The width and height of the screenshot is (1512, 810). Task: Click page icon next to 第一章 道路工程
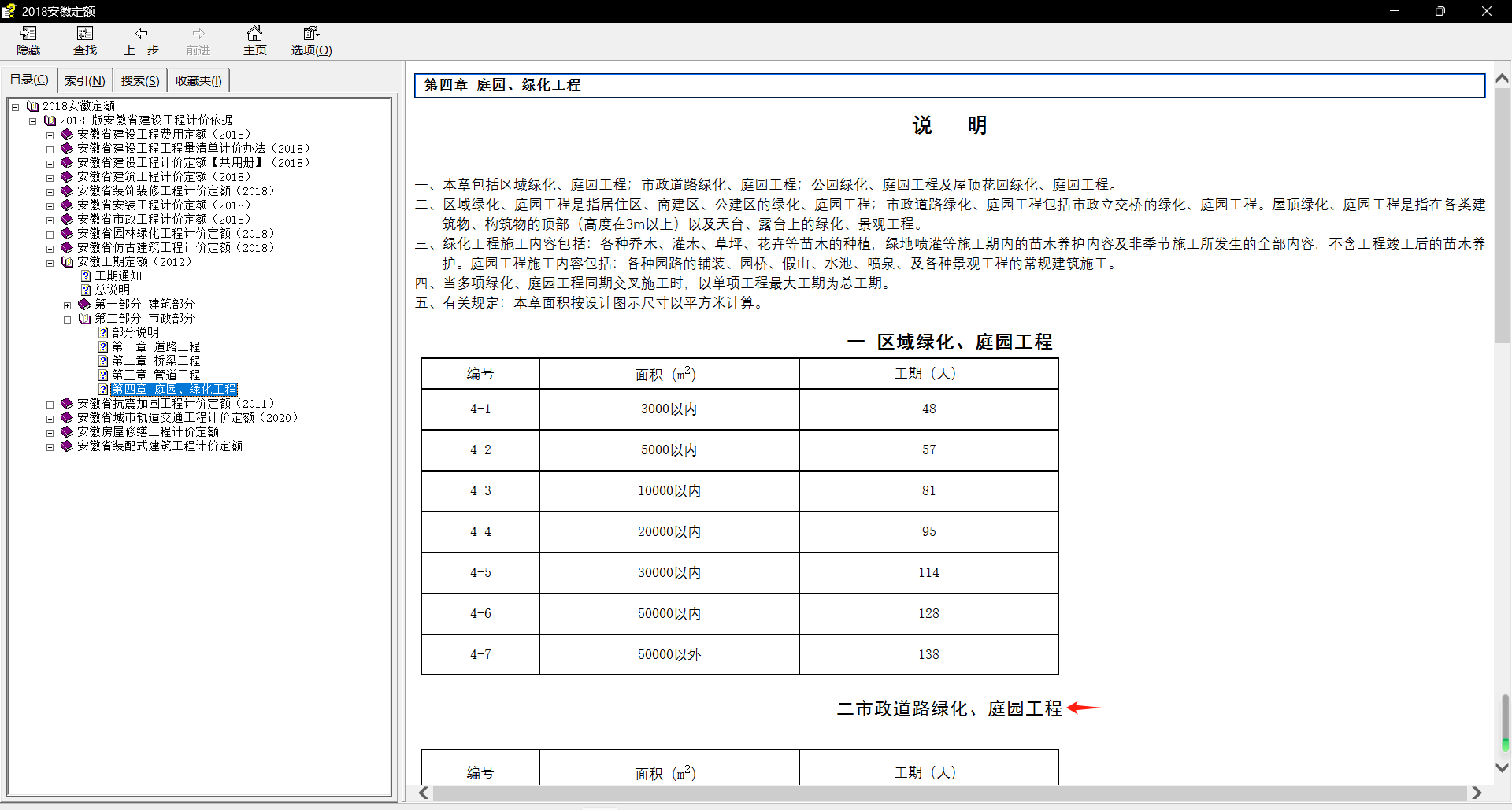point(103,347)
